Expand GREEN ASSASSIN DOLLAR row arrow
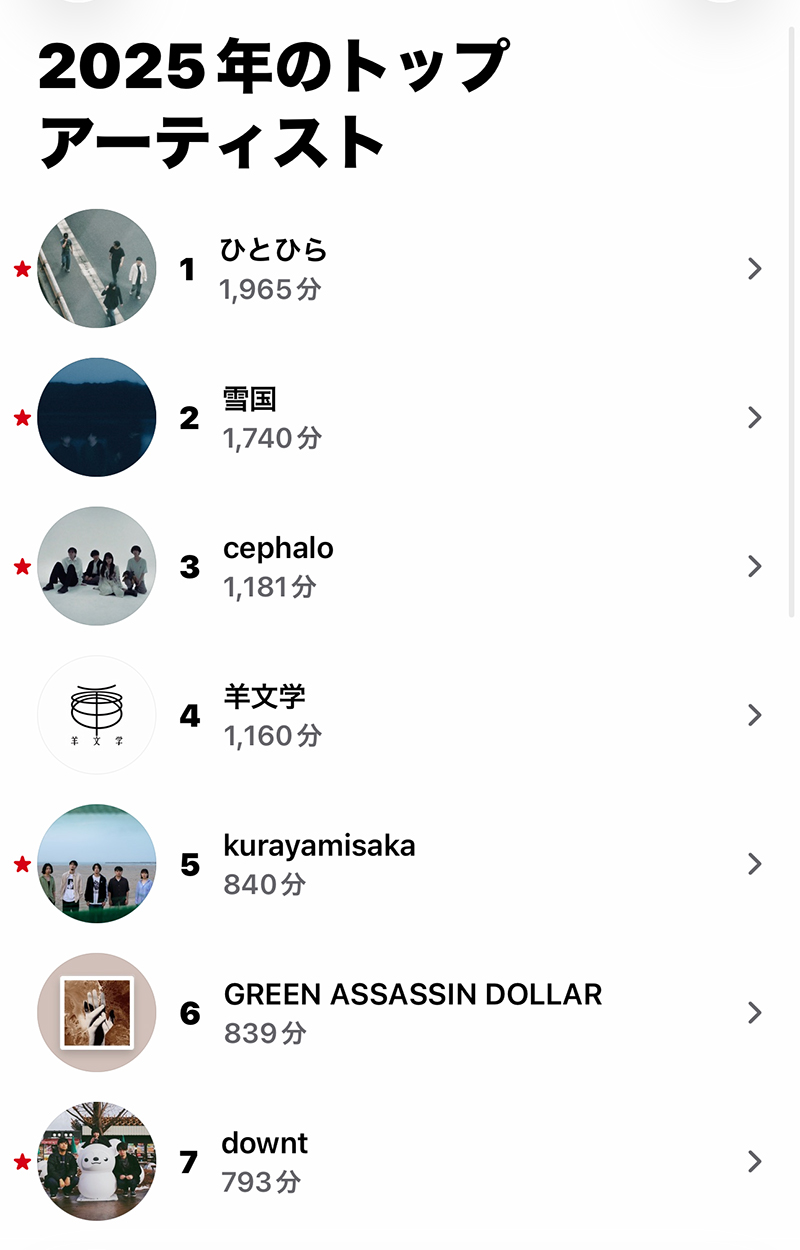This screenshot has width=800, height=1250. click(755, 1013)
